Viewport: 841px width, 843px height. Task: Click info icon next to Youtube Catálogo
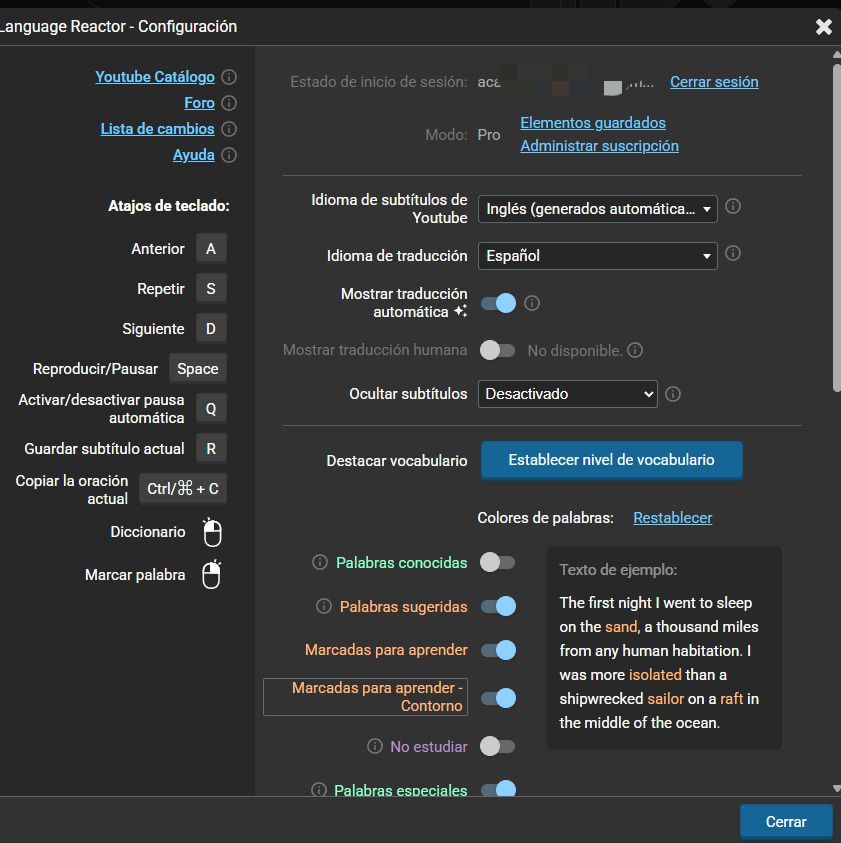pyautogui.click(x=229, y=77)
